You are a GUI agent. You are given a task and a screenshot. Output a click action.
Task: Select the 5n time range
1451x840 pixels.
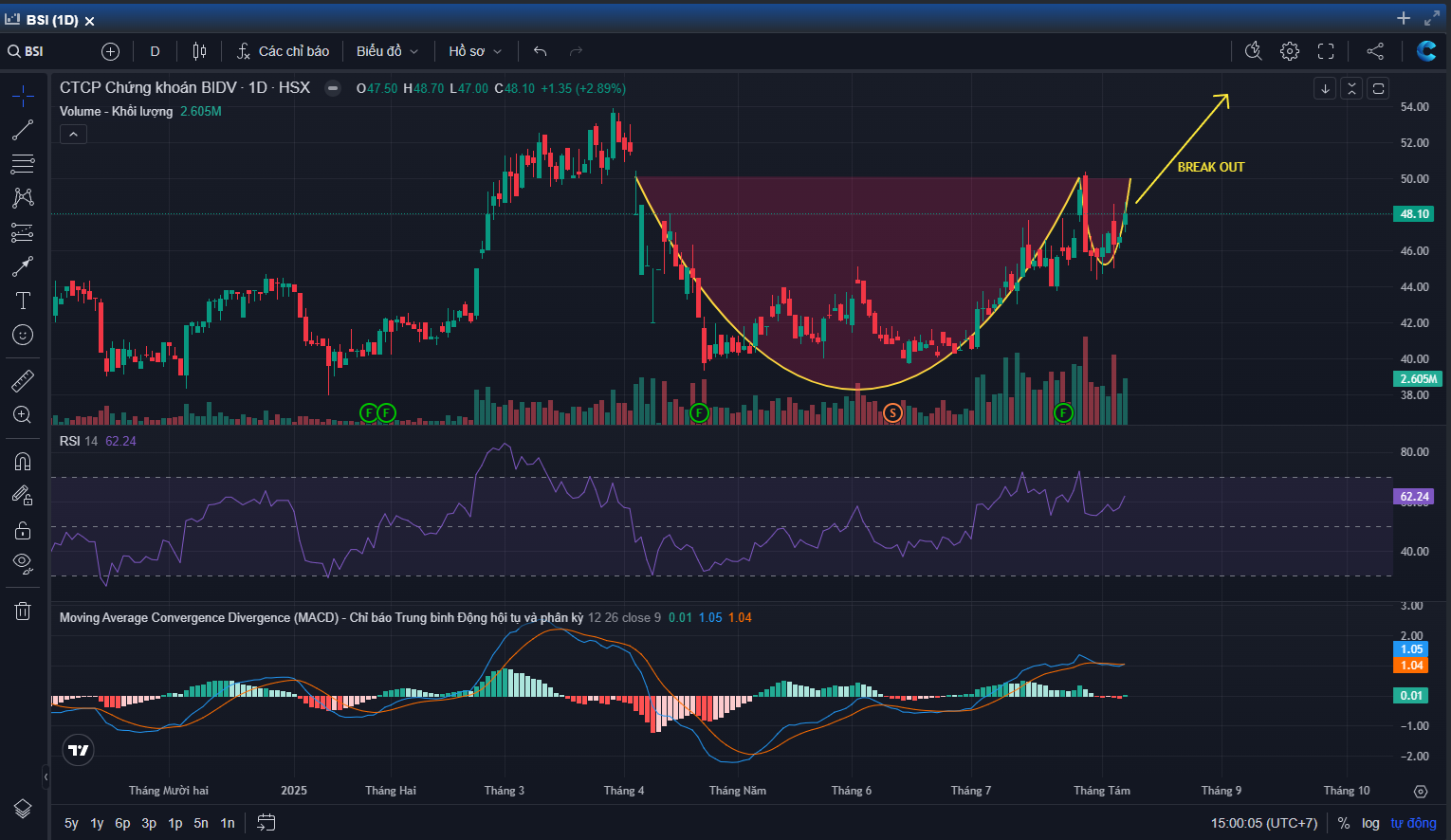[x=201, y=823]
